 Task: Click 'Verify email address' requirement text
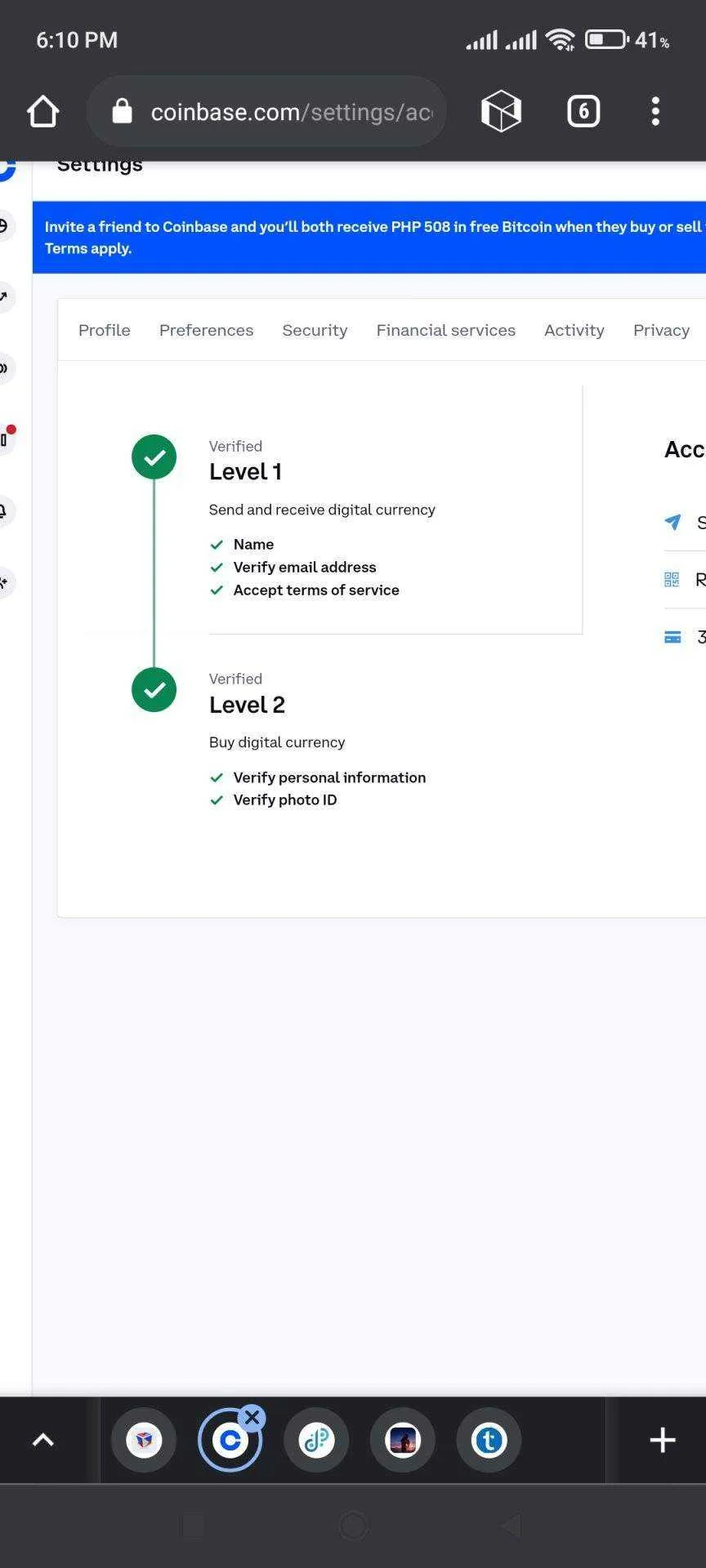[305, 568]
